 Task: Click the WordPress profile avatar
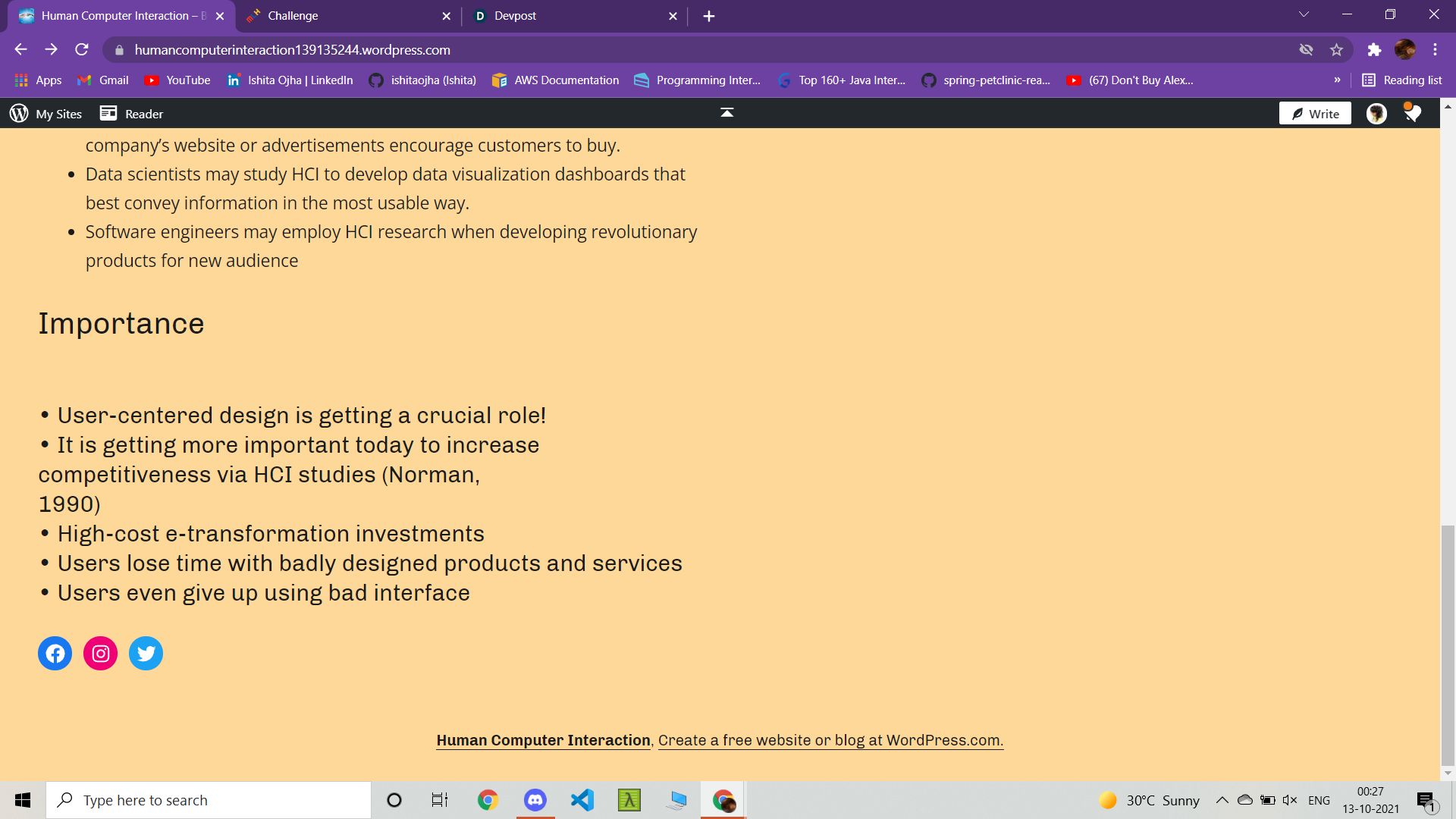[1376, 114]
